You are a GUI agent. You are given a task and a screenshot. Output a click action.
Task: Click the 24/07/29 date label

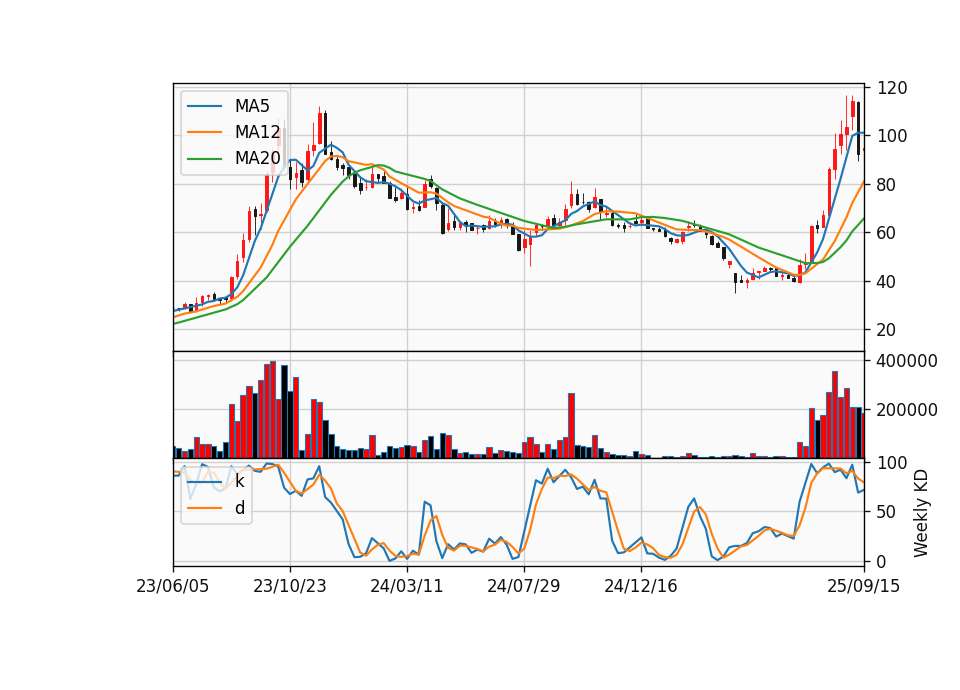[523, 587]
